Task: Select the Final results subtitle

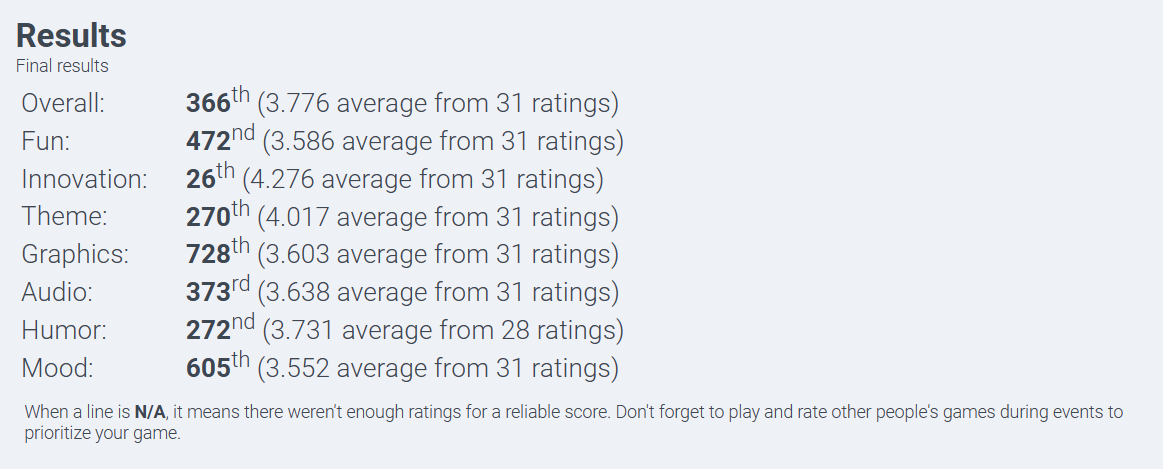Action: tap(62, 66)
